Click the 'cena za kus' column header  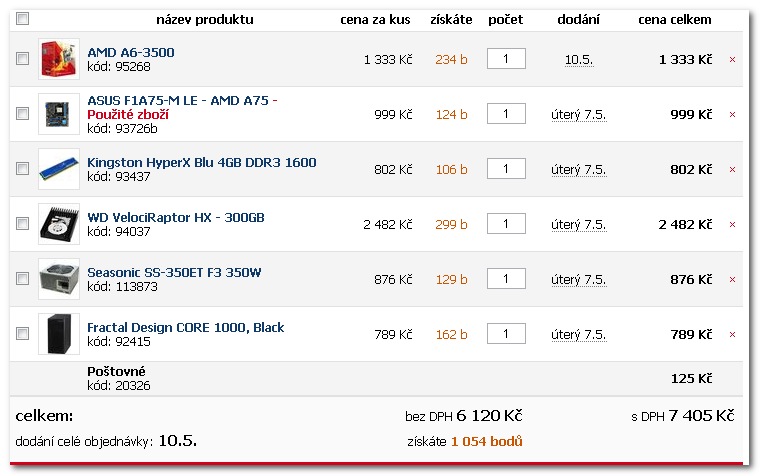[375, 20]
